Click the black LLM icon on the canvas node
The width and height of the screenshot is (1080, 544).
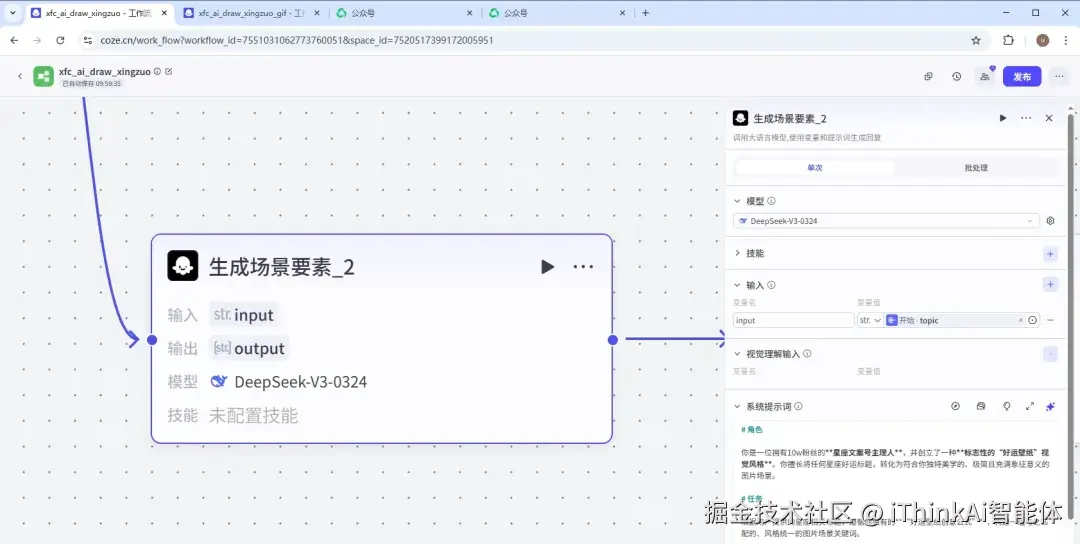coord(183,266)
